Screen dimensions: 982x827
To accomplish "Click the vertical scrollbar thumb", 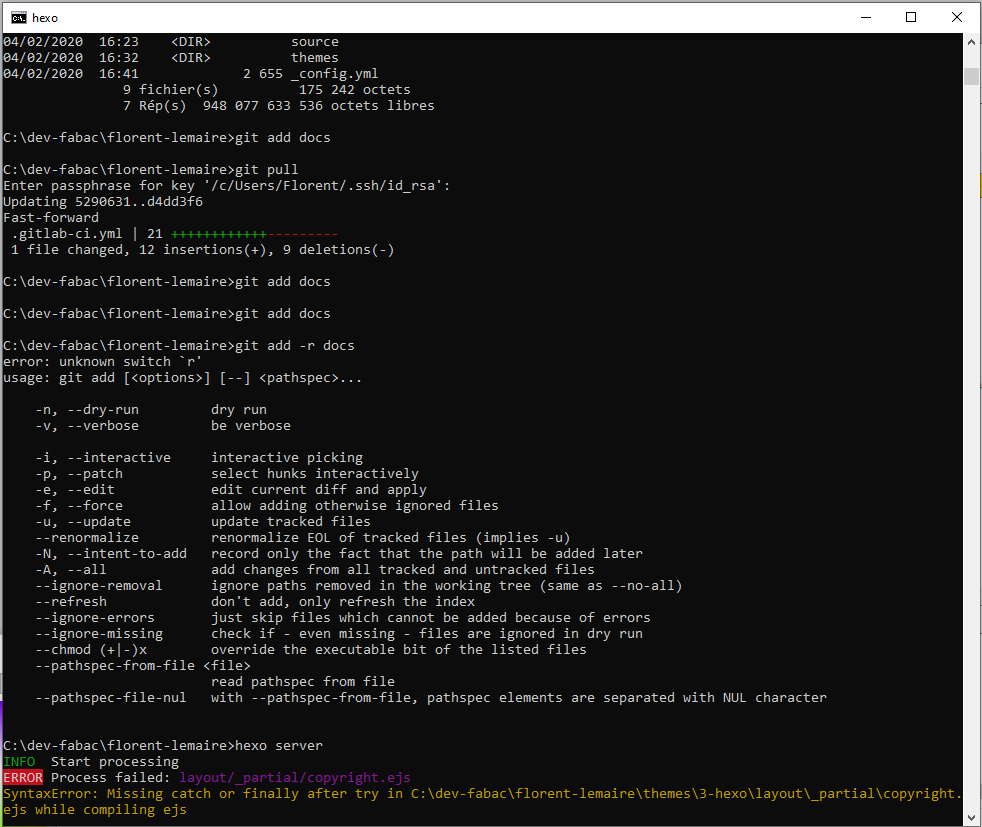I will (971, 76).
